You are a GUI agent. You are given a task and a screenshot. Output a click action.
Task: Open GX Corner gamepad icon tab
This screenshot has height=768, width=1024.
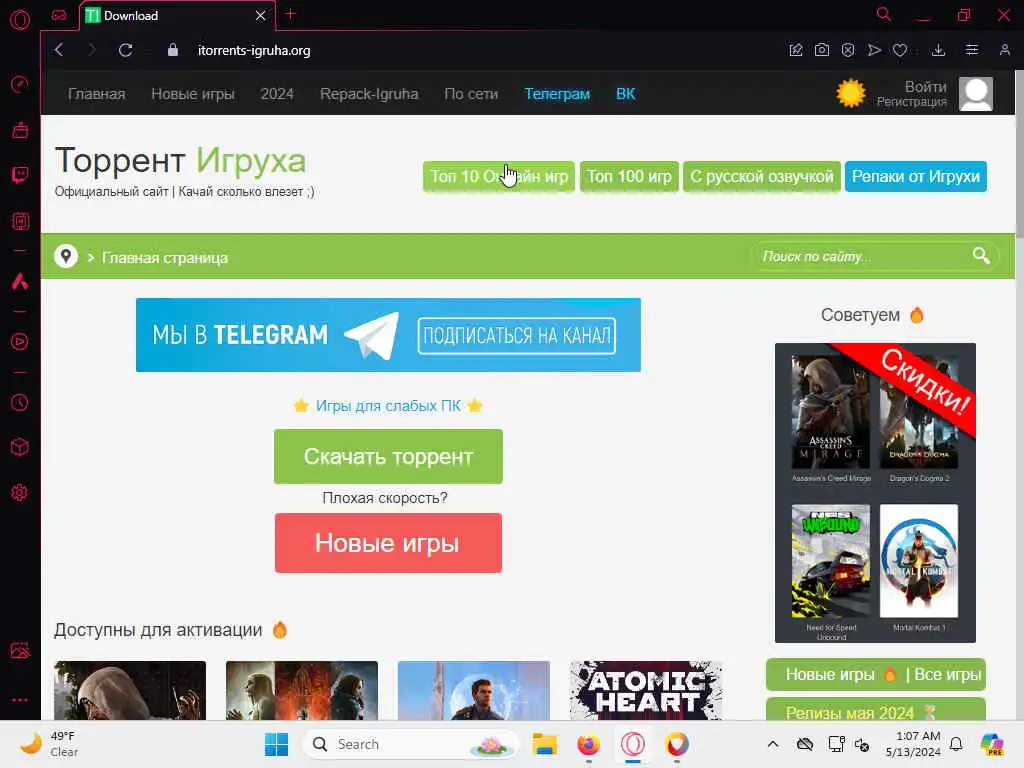coord(59,15)
